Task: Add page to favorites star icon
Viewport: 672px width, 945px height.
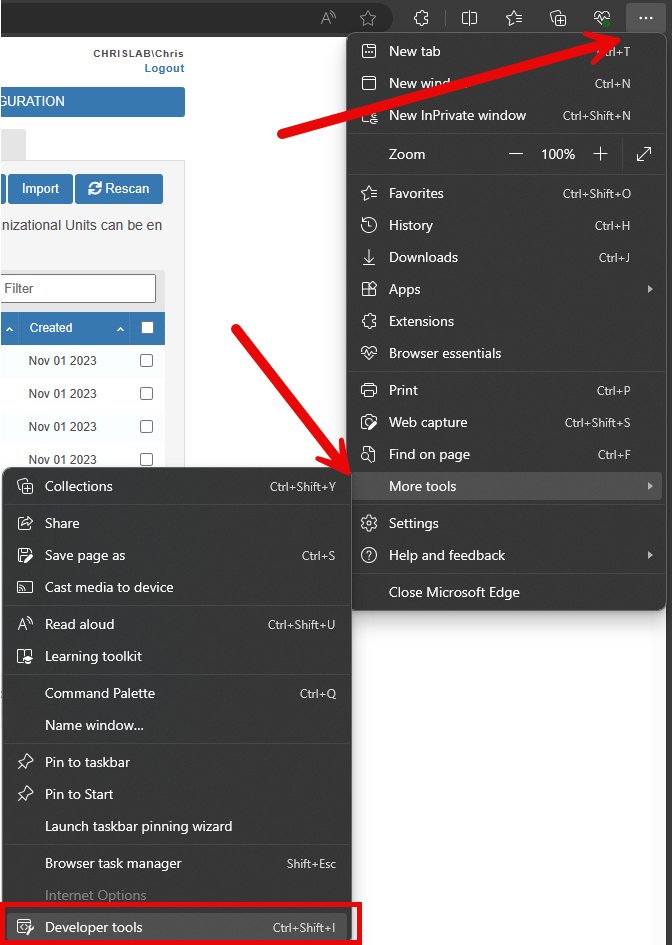Action: (x=368, y=18)
